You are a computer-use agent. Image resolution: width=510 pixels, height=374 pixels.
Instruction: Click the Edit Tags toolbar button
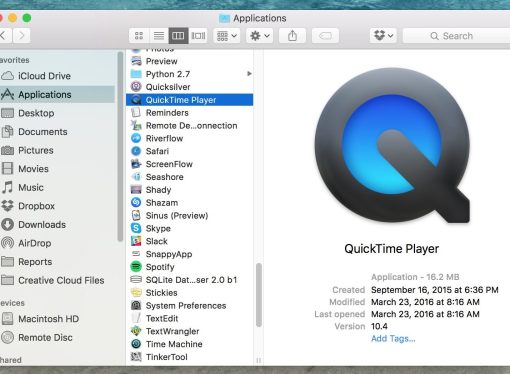click(x=325, y=36)
